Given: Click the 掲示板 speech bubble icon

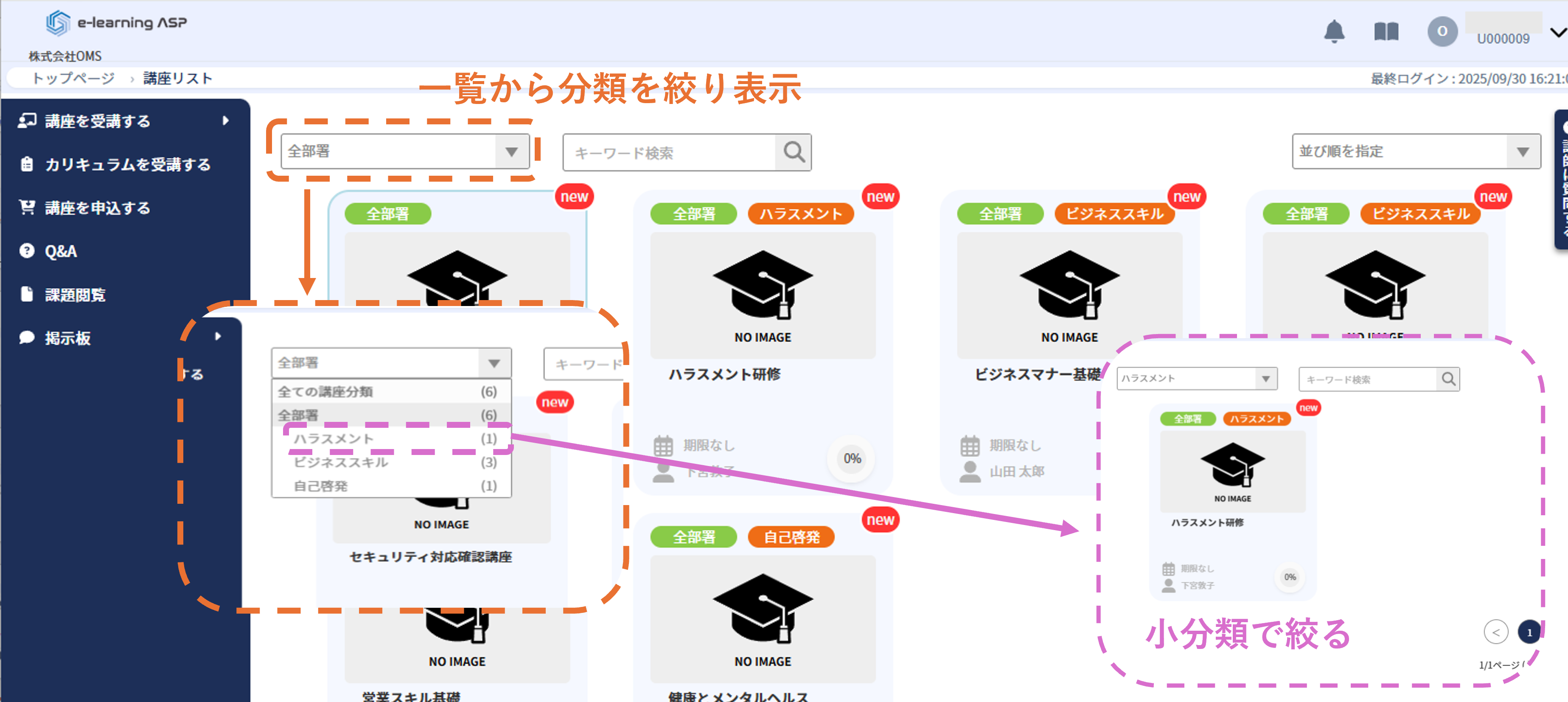Looking at the screenshot, I should click(27, 338).
